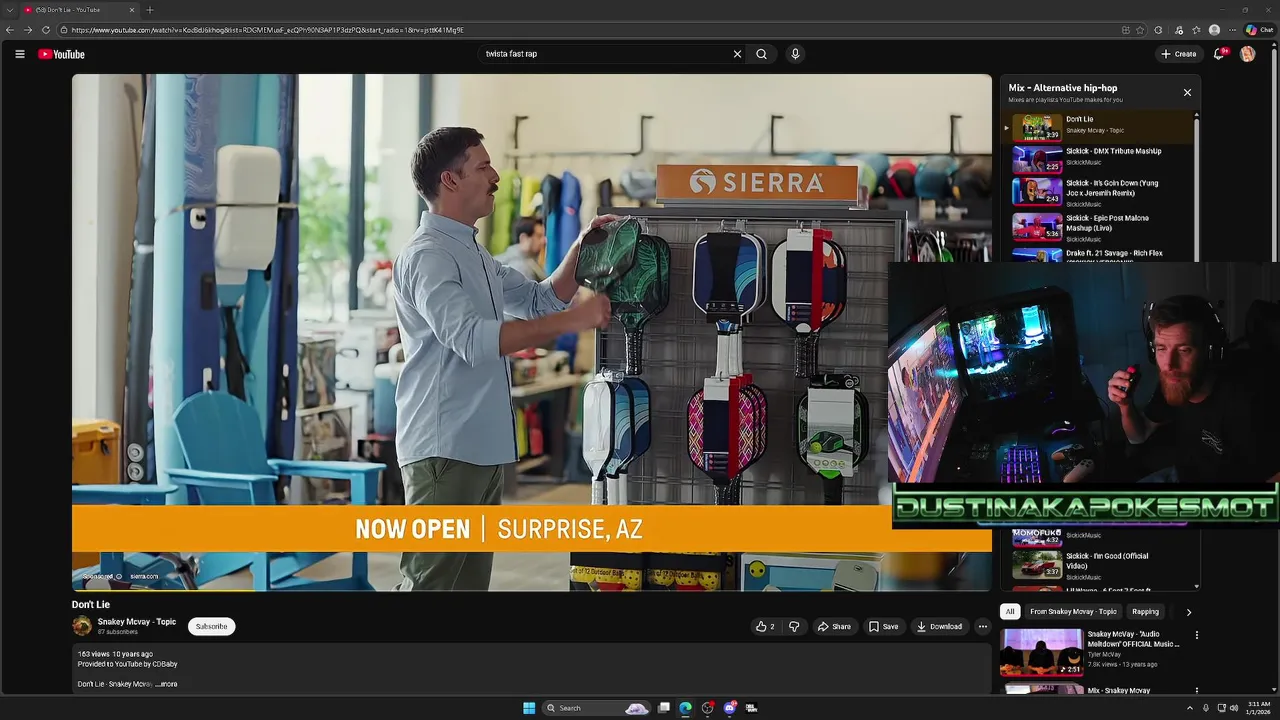Open the browser profile icon
The height and width of the screenshot is (720, 1280).
[x=1214, y=30]
